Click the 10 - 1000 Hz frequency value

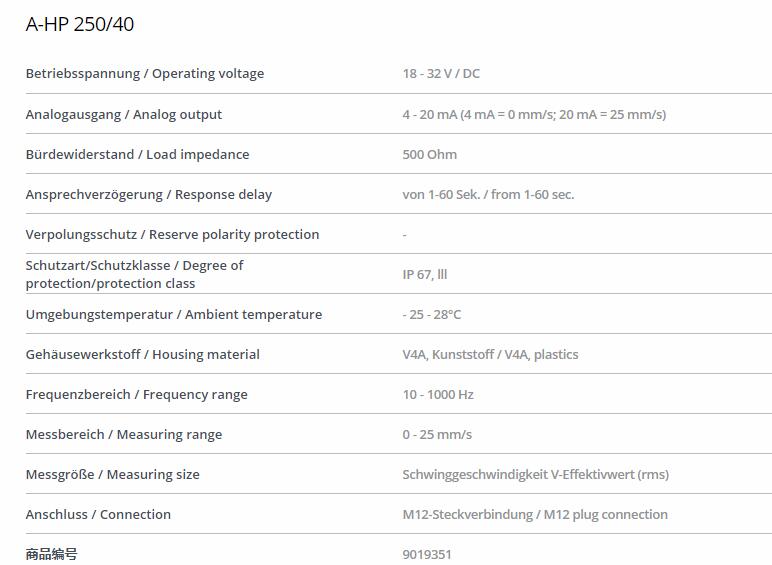click(x=438, y=395)
